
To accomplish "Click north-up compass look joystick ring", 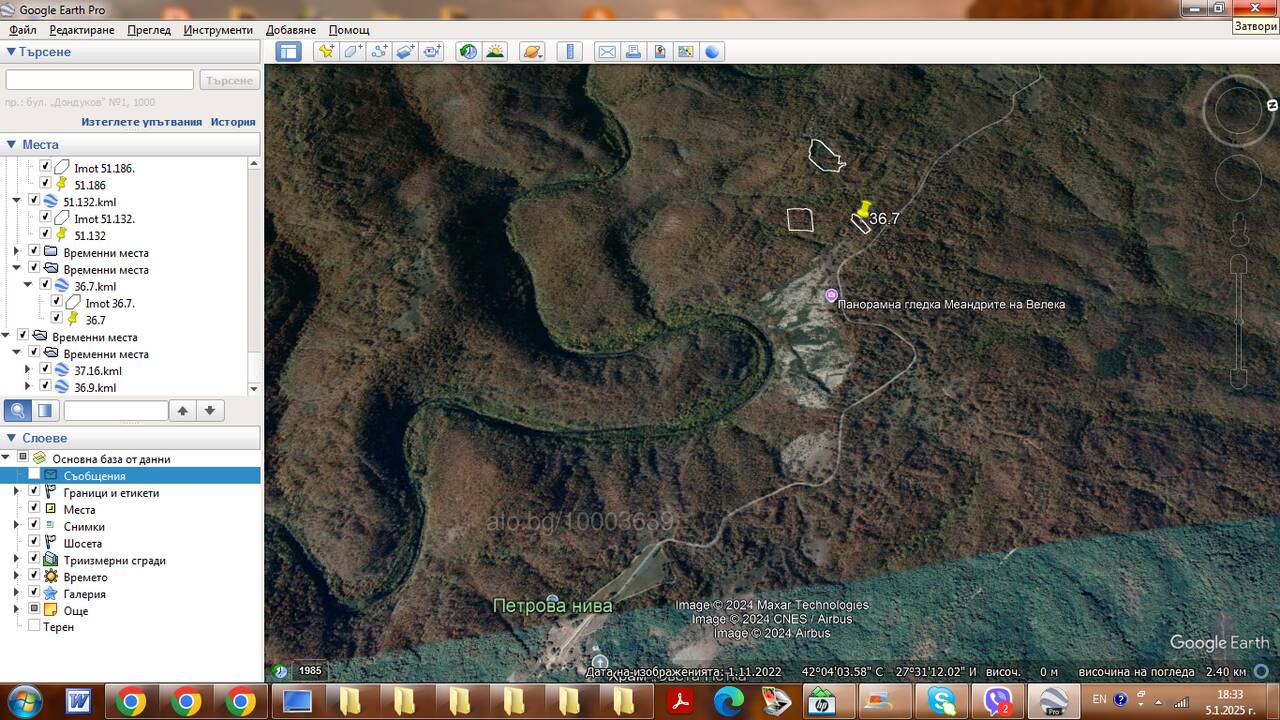I will 1238,111.
